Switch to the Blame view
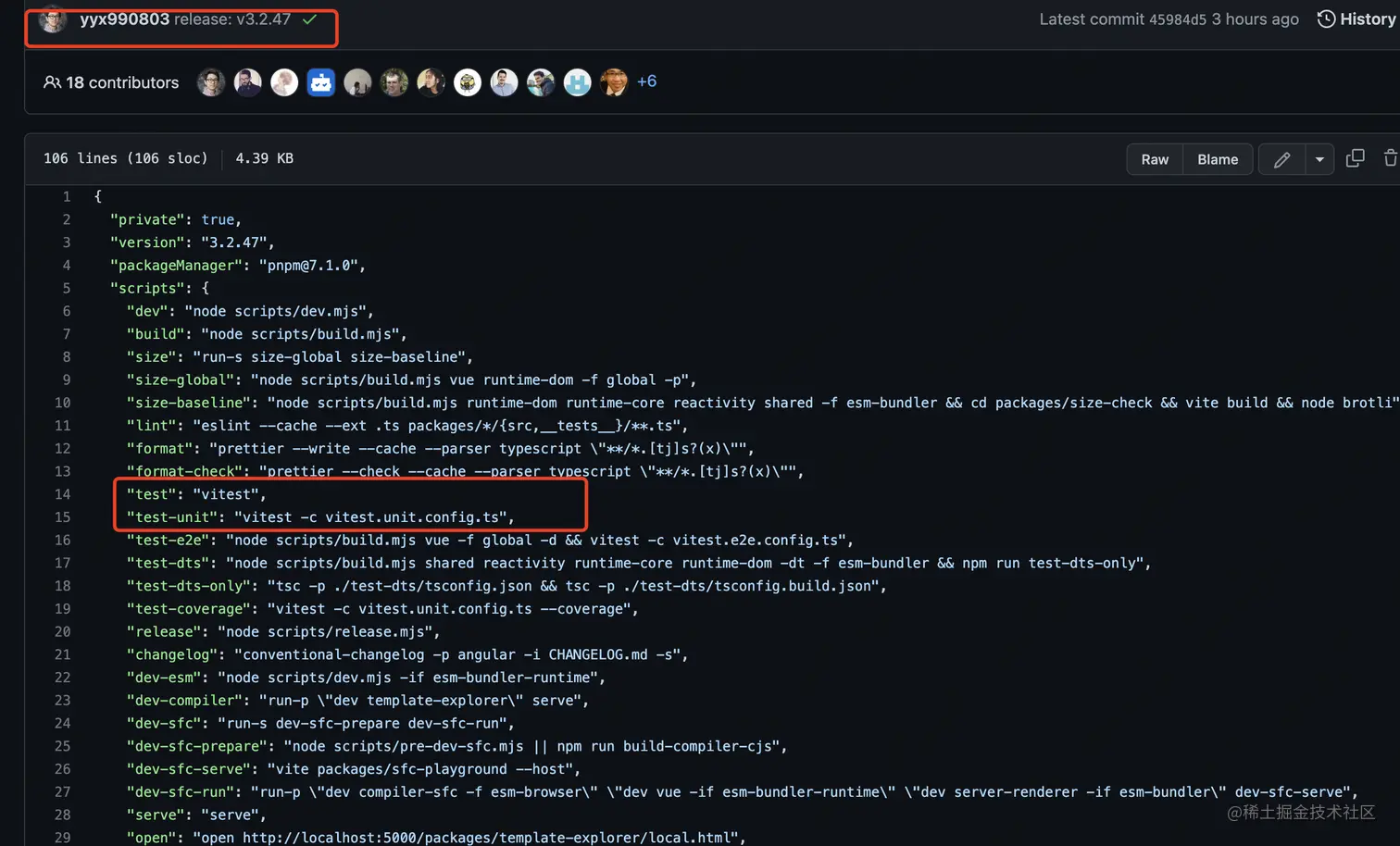The height and width of the screenshot is (846, 1400). coord(1218,159)
